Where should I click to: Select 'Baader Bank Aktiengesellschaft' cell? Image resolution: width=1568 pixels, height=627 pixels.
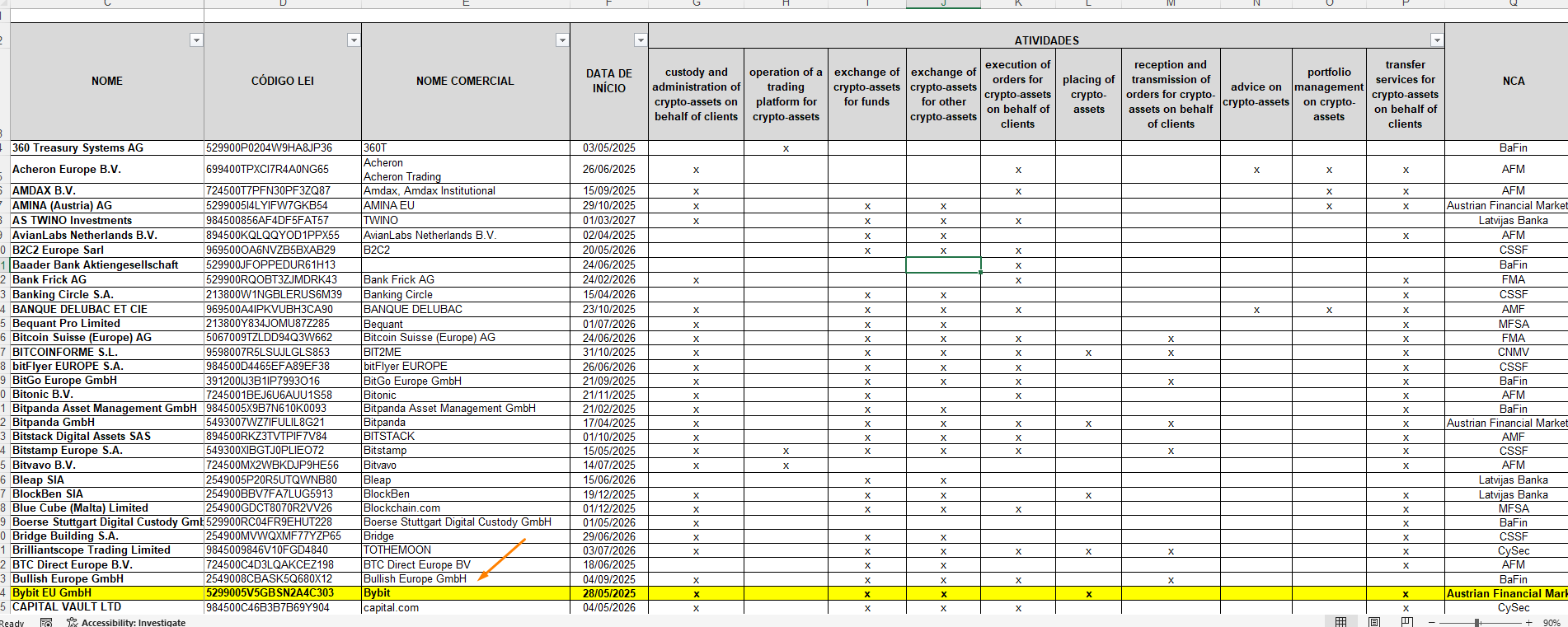point(107,264)
